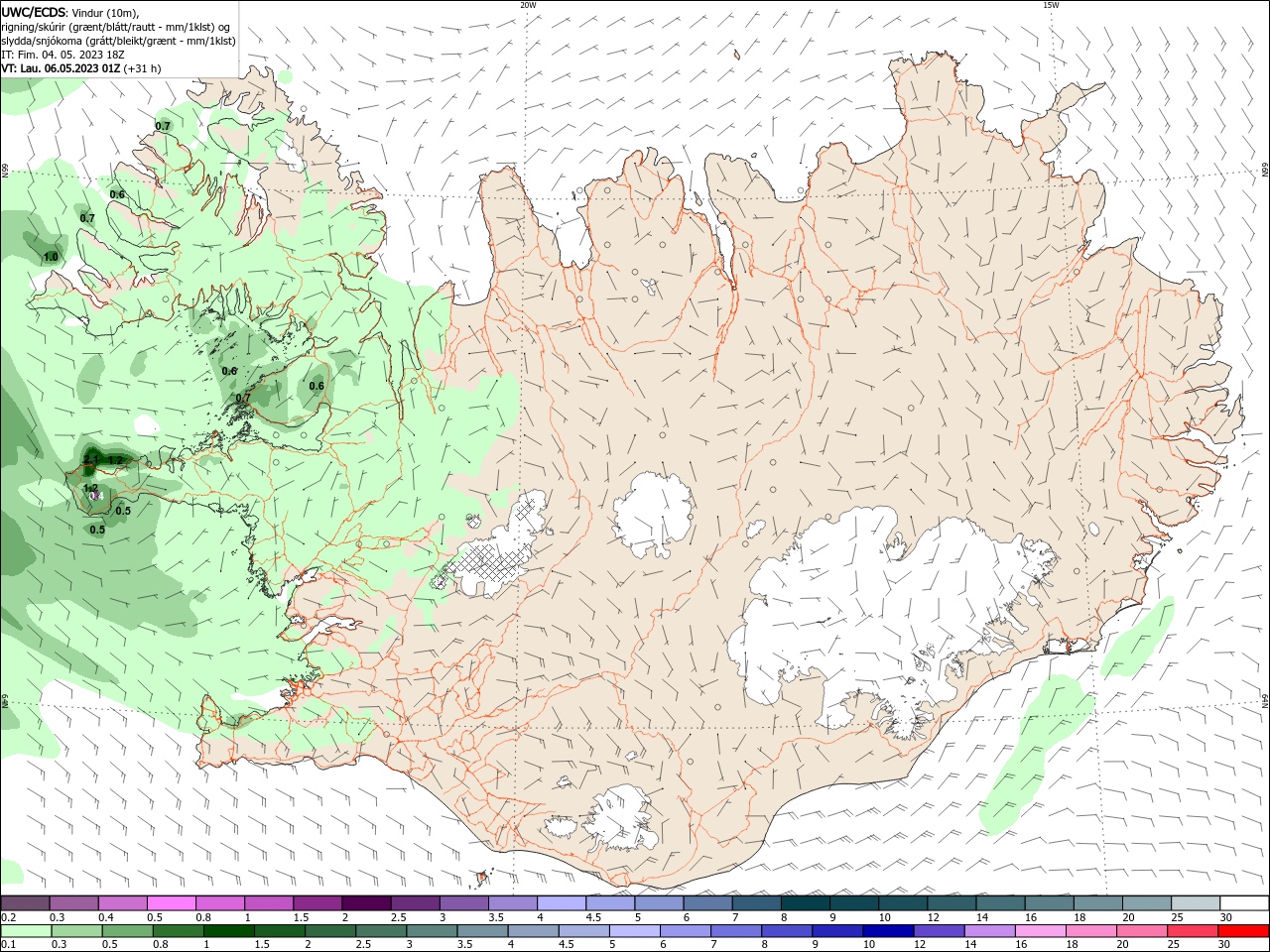The height and width of the screenshot is (952, 1270).
Task: Click the valid time line 'VT: Lau. 06.05.2023 01Z'
Action: coord(62,68)
